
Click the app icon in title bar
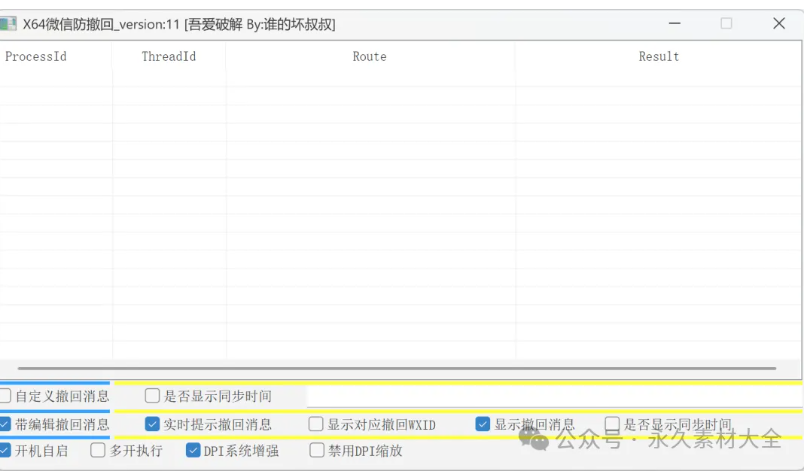pyautogui.click(x=8, y=24)
